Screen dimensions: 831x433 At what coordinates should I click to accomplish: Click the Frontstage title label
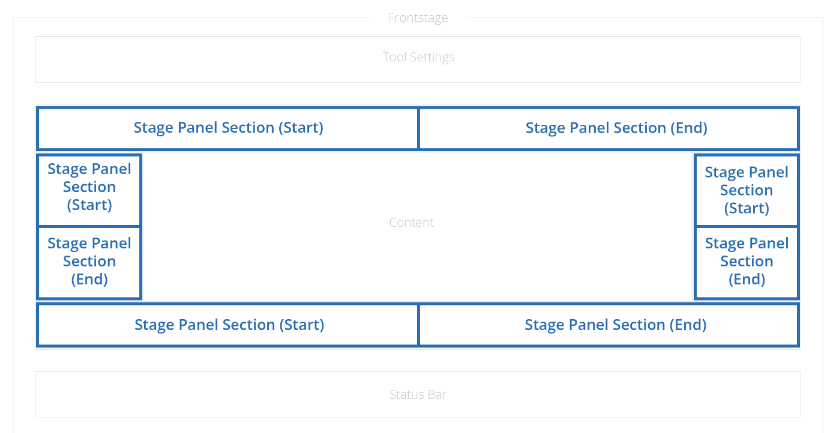[x=418, y=18]
